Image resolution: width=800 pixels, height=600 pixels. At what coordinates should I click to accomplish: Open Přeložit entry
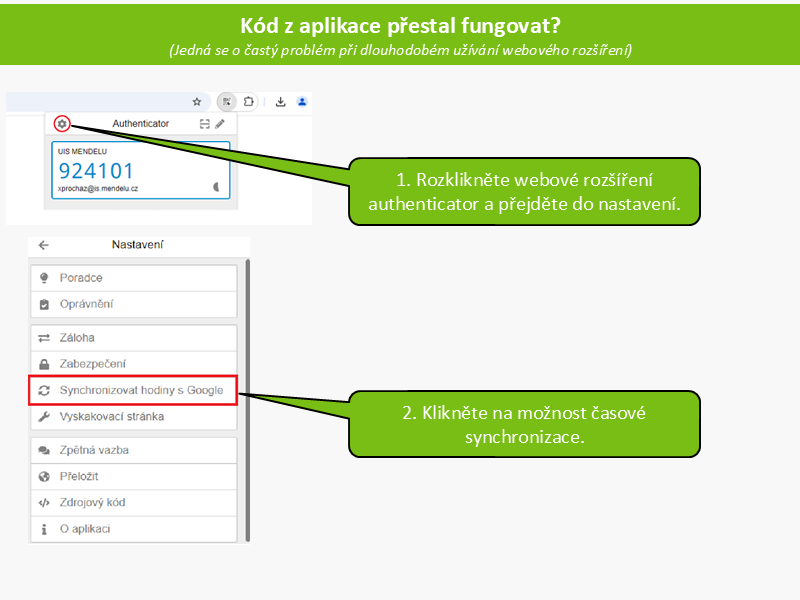pos(134,477)
